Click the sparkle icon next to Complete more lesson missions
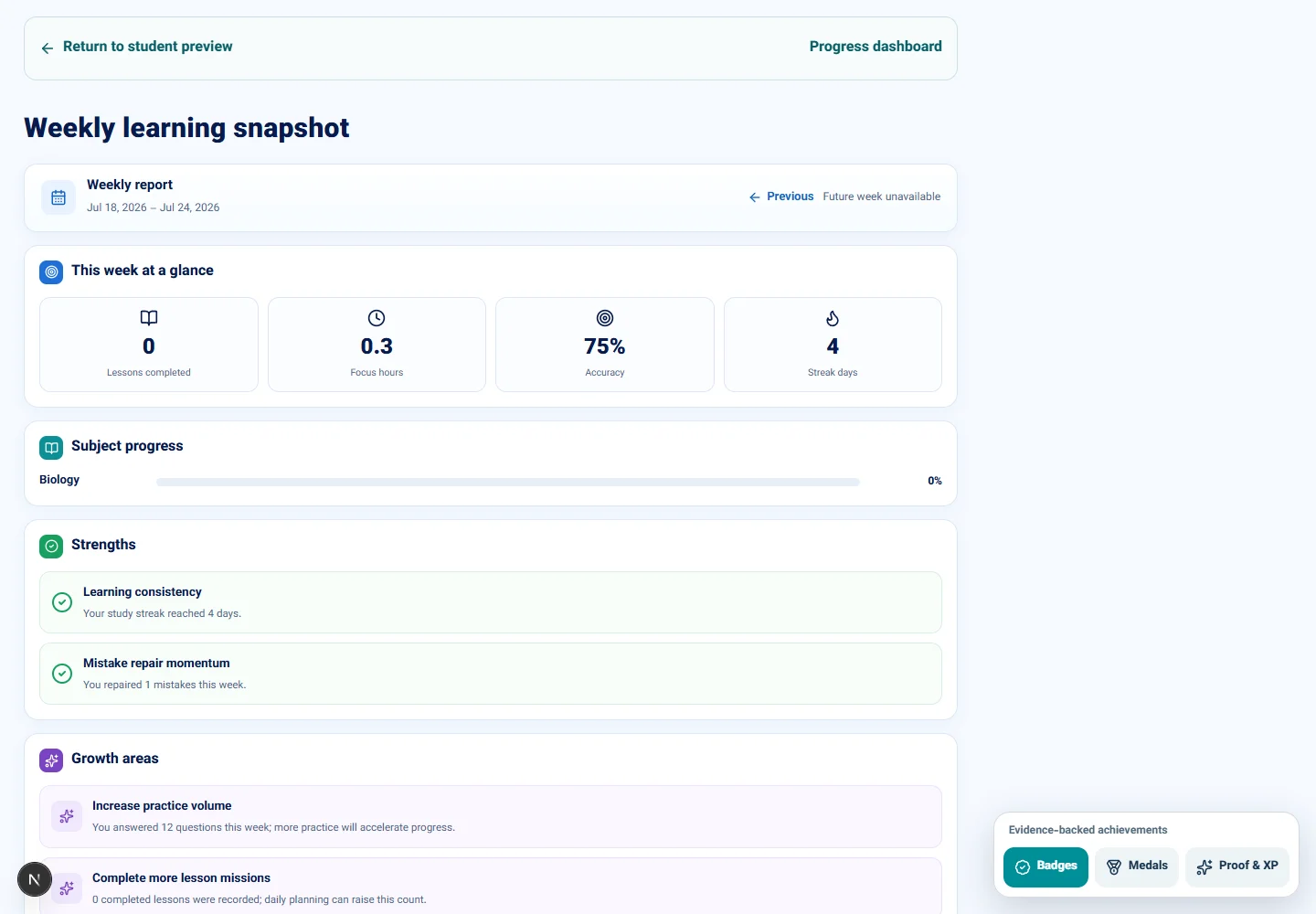This screenshot has width=1316, height=914. pos(67,887)
